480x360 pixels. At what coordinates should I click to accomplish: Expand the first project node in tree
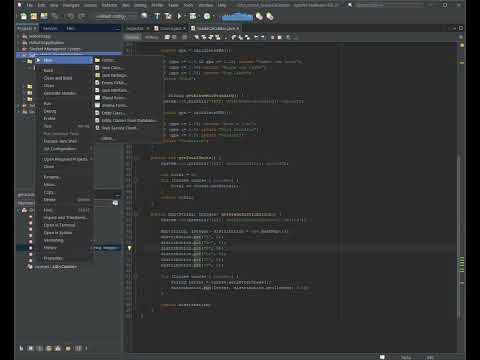click(19, 36)
